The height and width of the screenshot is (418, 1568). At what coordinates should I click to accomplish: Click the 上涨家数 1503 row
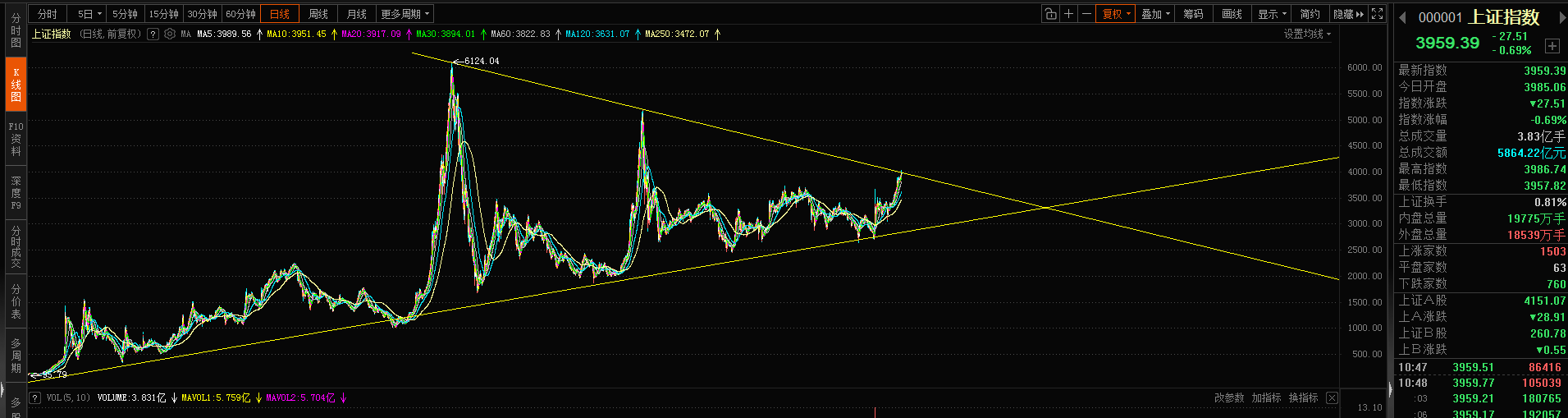point(1482,251)
